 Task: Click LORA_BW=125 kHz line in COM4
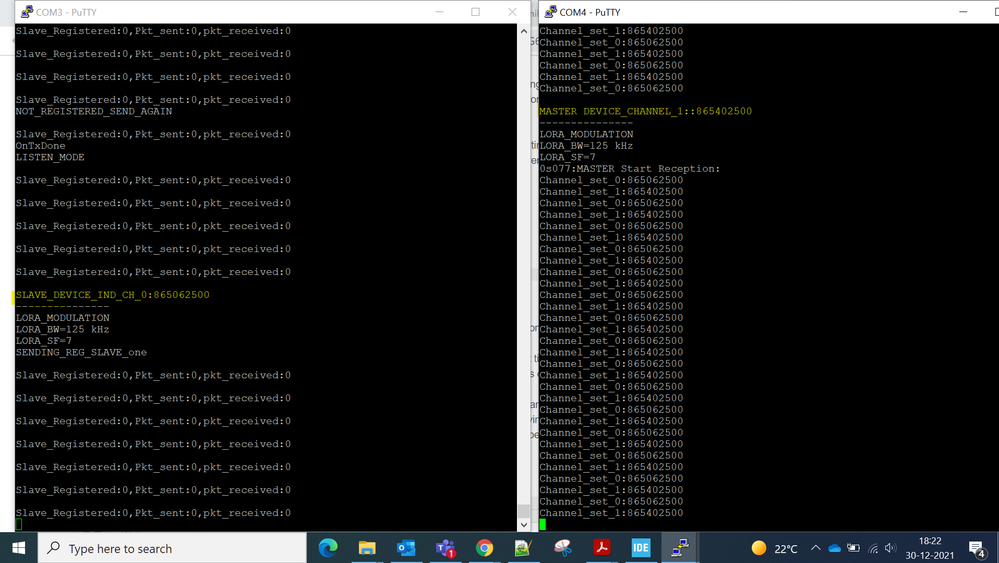tap(586, 146)
